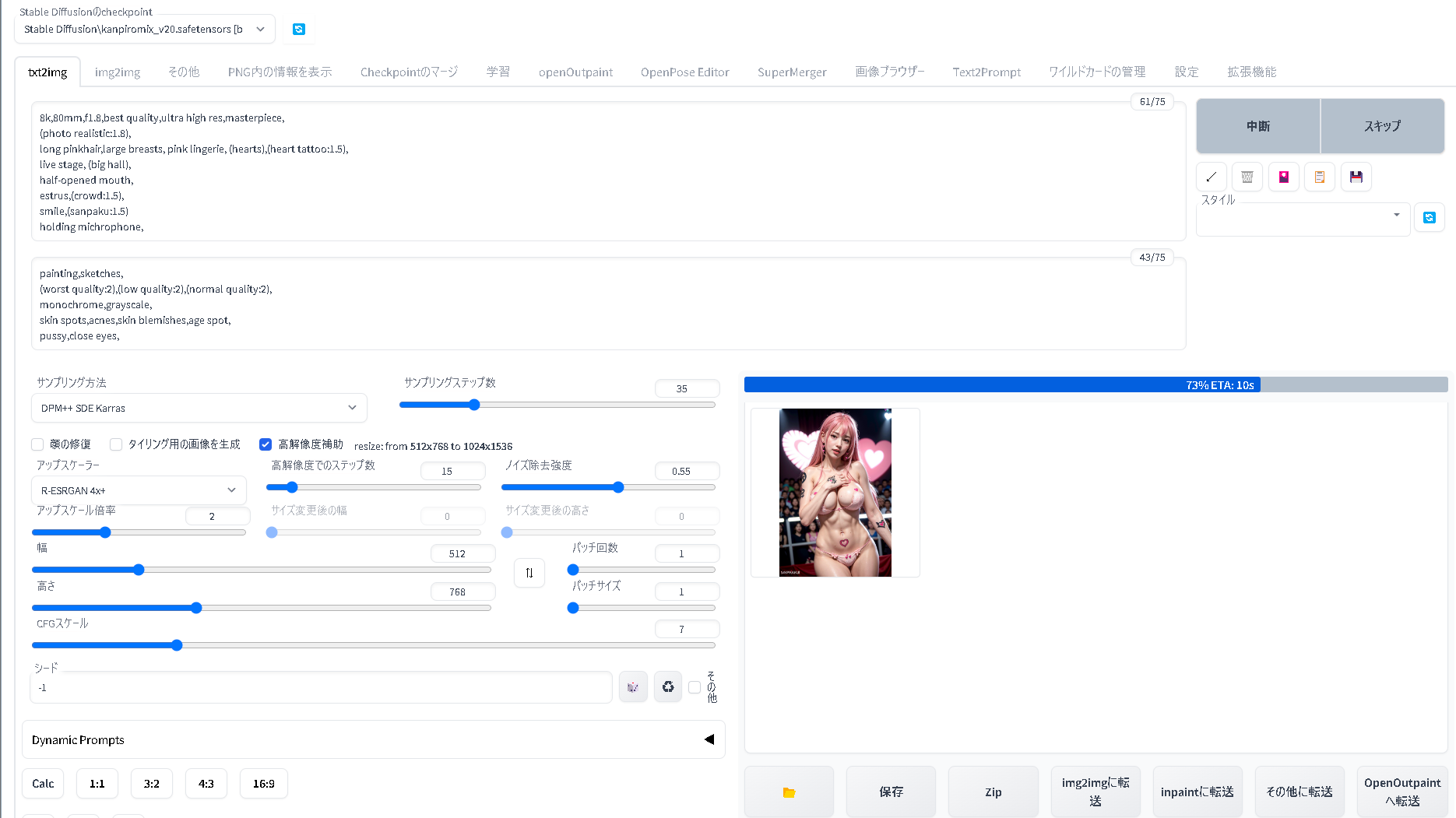Click the trash icon to clear prompt

pos(1247,177)
